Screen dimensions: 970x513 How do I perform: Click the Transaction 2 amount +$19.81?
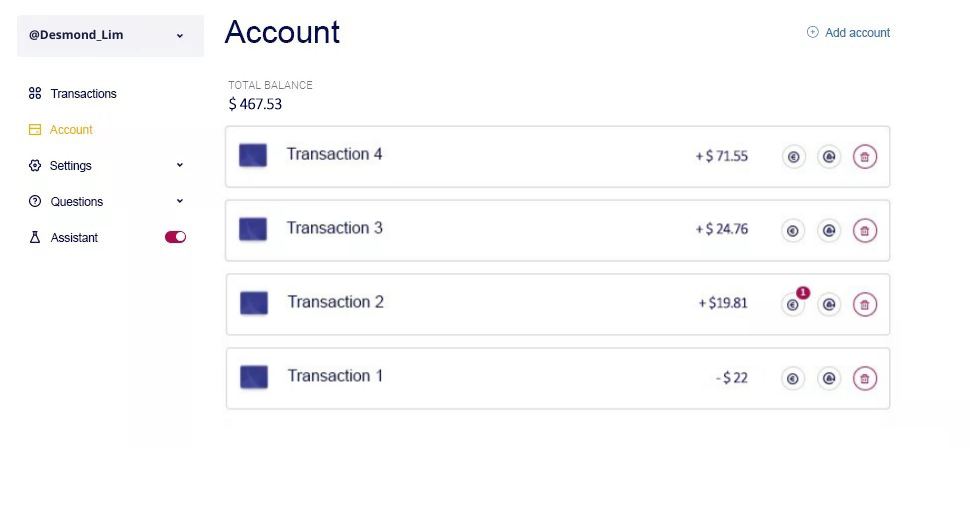(722, 303)
